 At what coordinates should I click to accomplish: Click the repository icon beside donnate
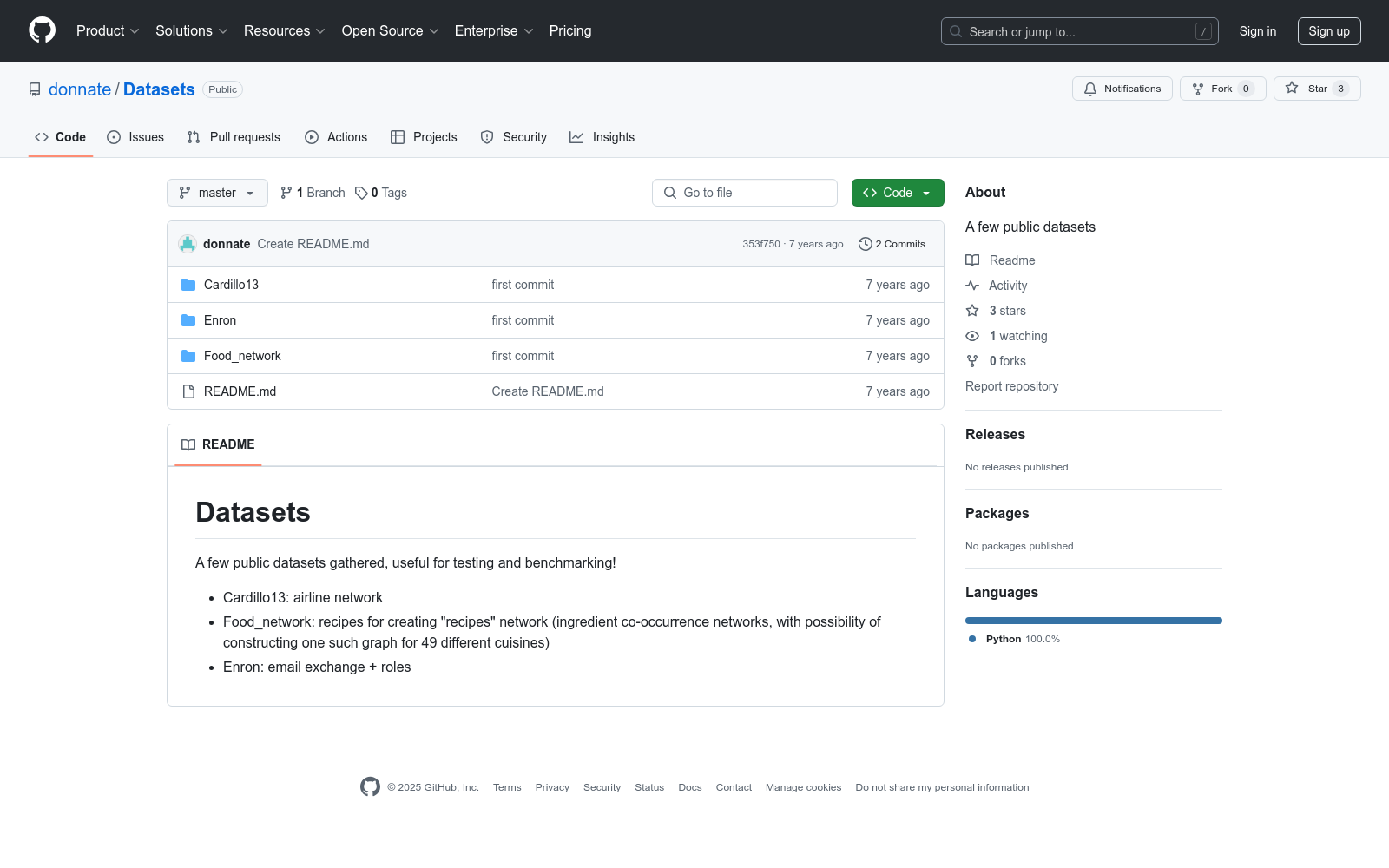(x=35, y=89)
